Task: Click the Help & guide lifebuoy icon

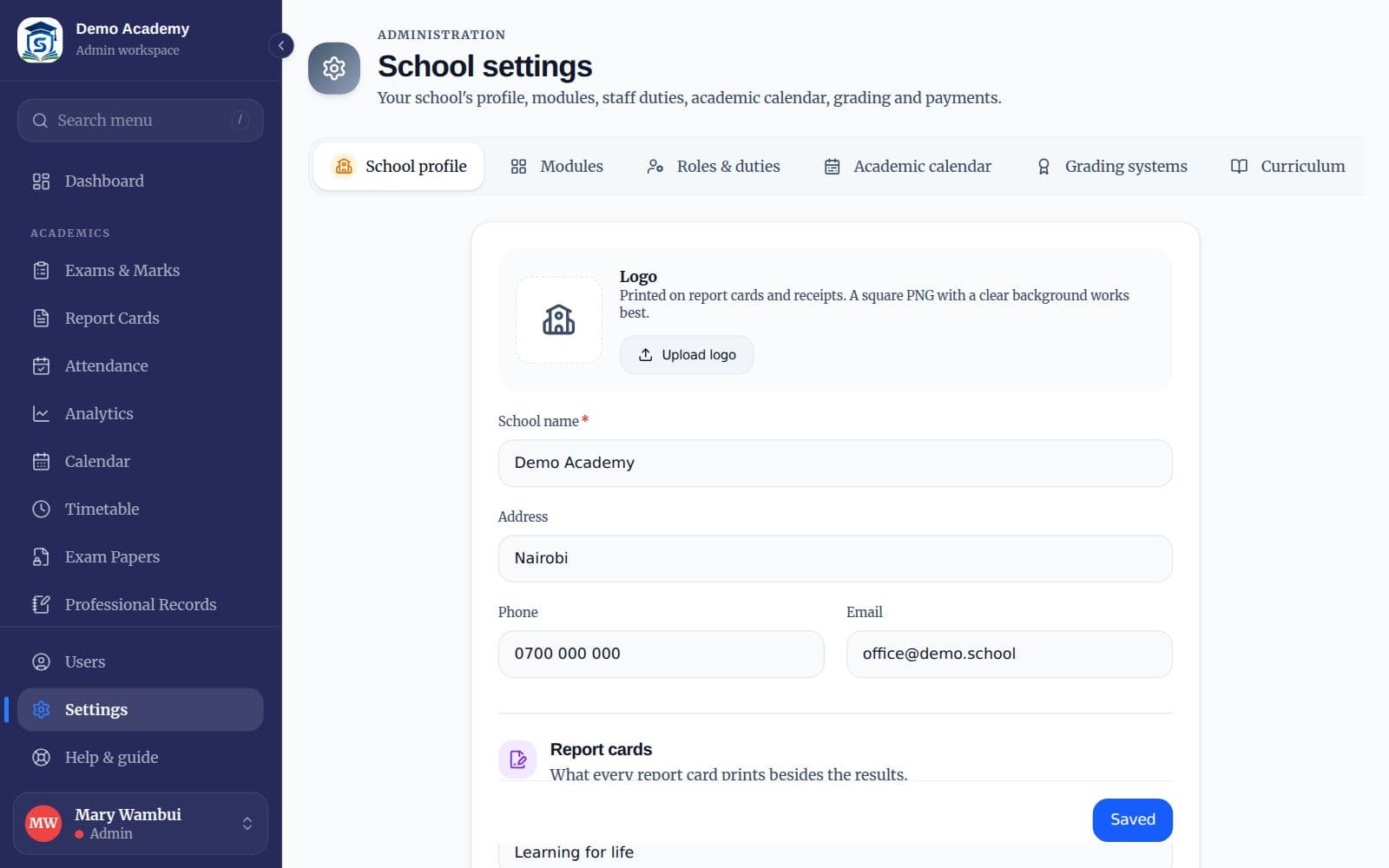Action: (x=41, y=758)
